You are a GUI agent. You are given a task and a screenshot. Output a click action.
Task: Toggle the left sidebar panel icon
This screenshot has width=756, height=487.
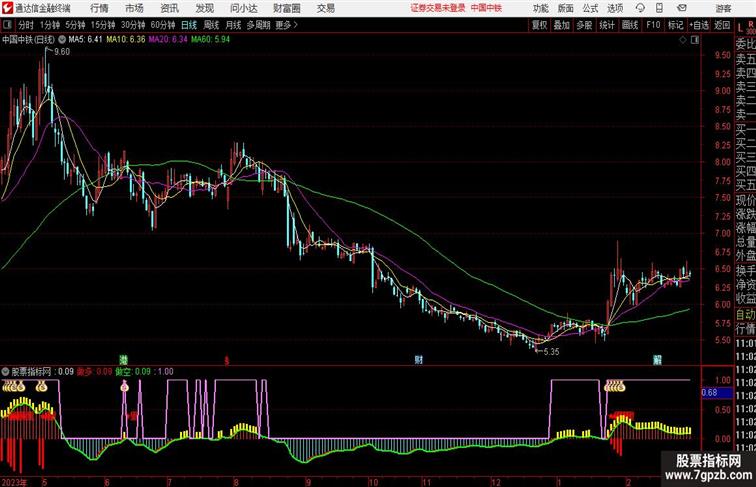[7, 25]
